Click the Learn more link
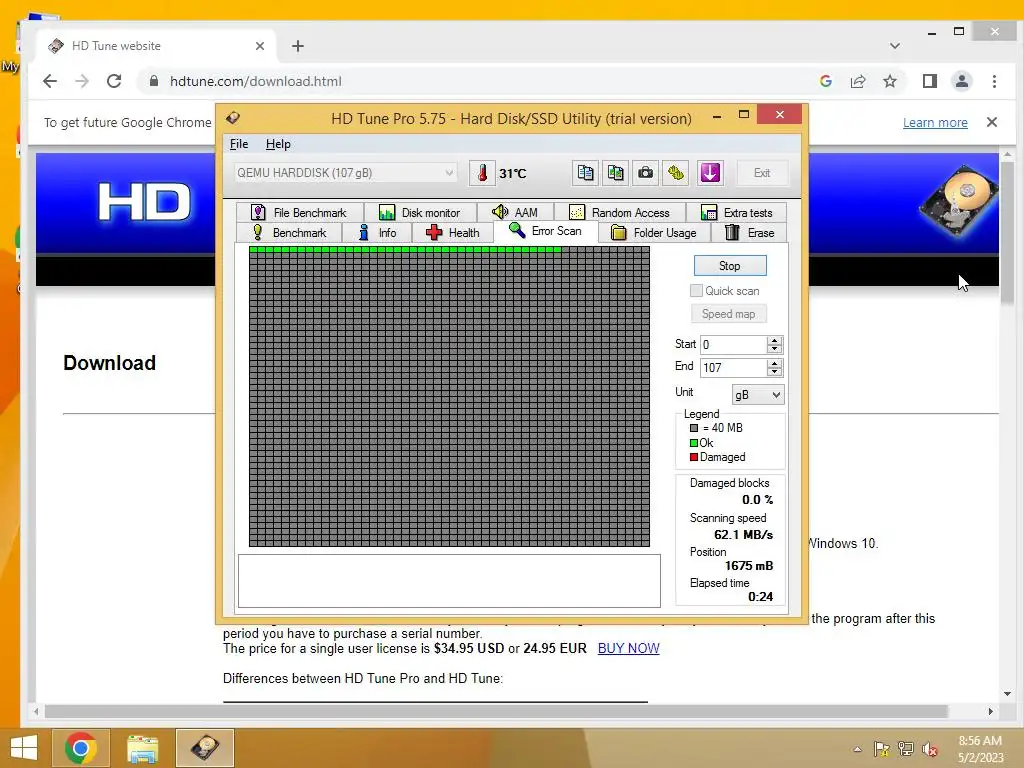This screenshot has height=768, width=1024. (935, 122)
